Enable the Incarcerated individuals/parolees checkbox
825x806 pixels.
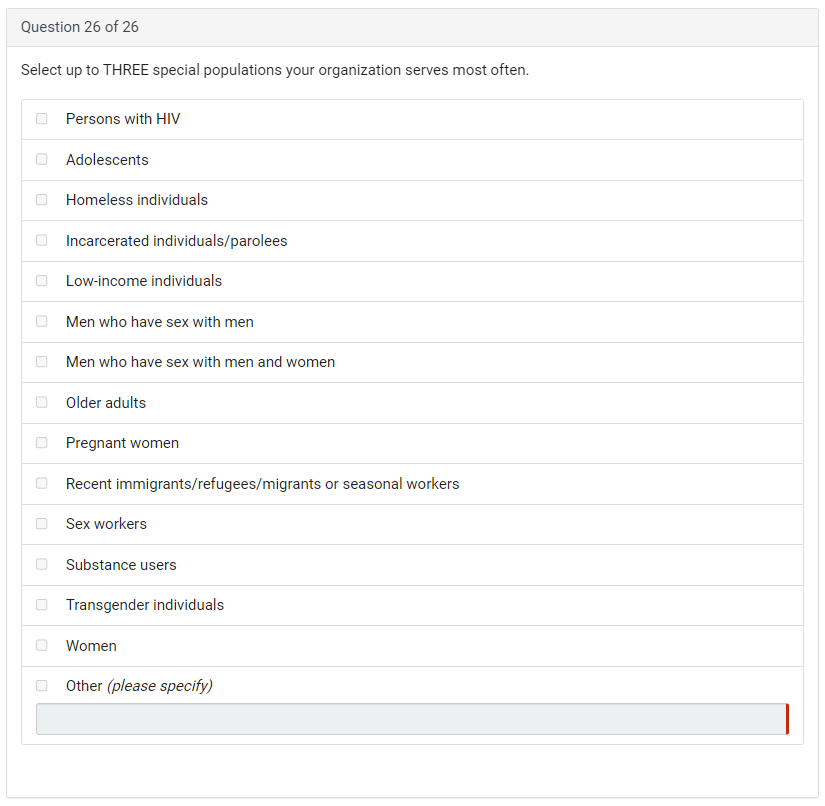click(42, 241)
